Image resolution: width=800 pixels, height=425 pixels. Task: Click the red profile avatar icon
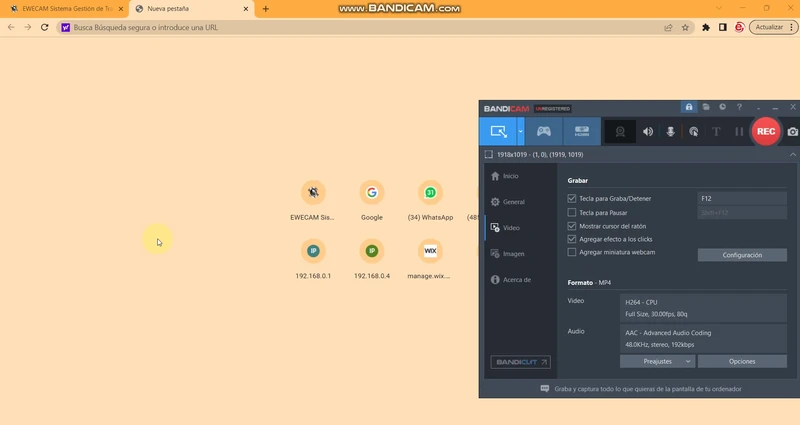point(739,28)
